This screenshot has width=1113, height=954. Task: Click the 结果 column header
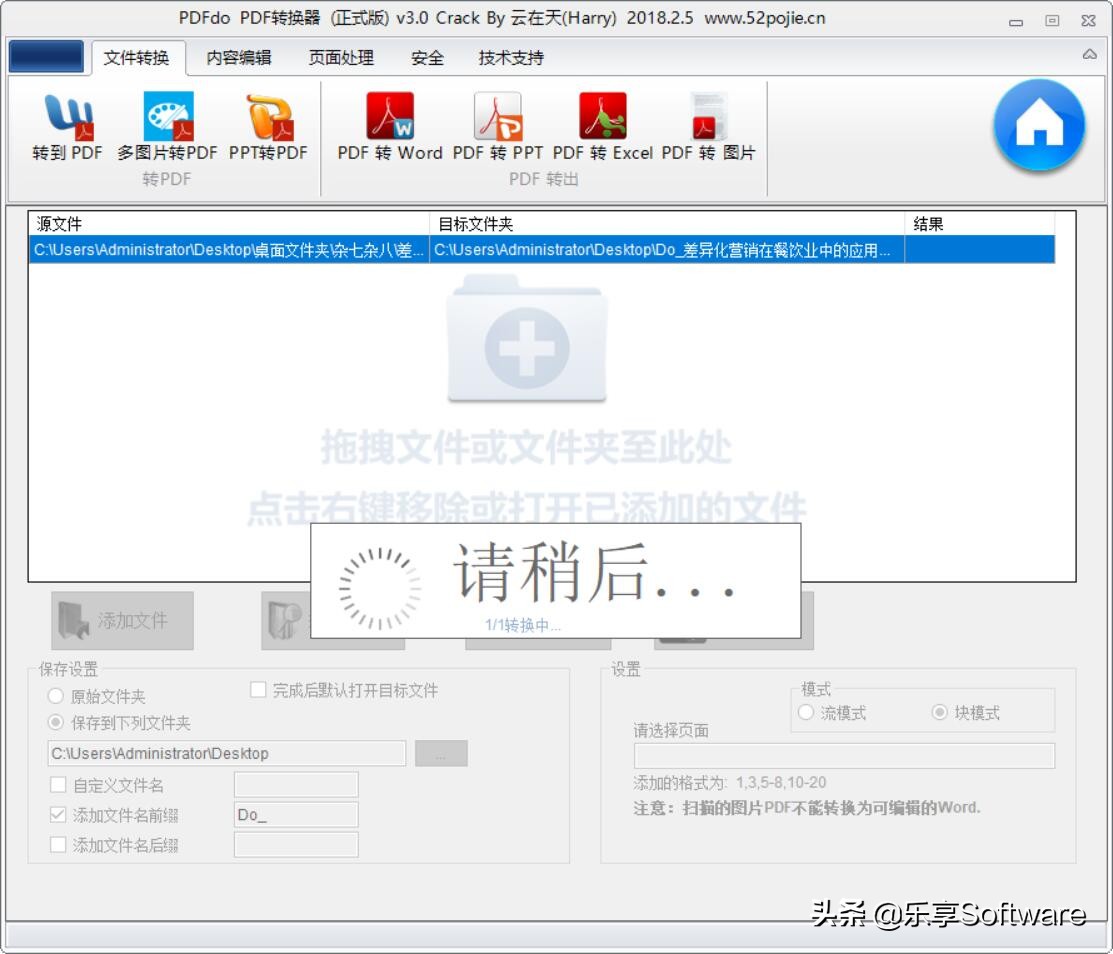click(980, 224)
